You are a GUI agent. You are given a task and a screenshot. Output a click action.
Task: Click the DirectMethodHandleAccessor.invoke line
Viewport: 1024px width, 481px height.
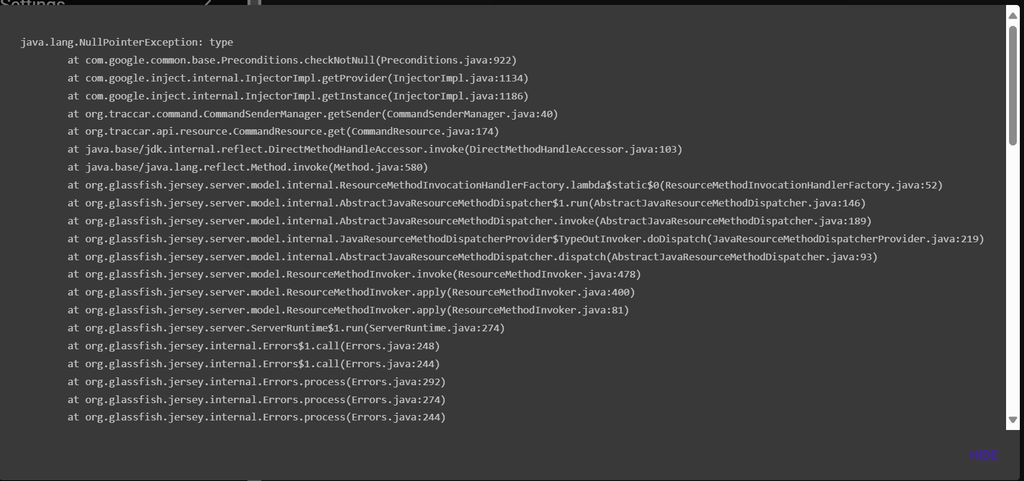point(375,149)
